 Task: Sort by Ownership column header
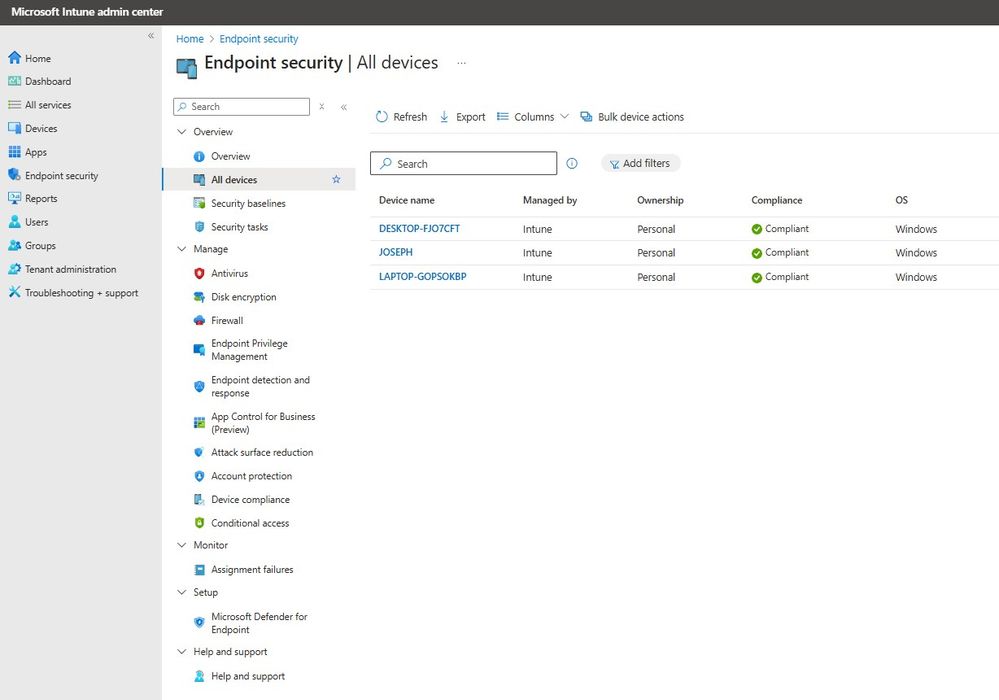pyautogui.click(x=660, y=200)
